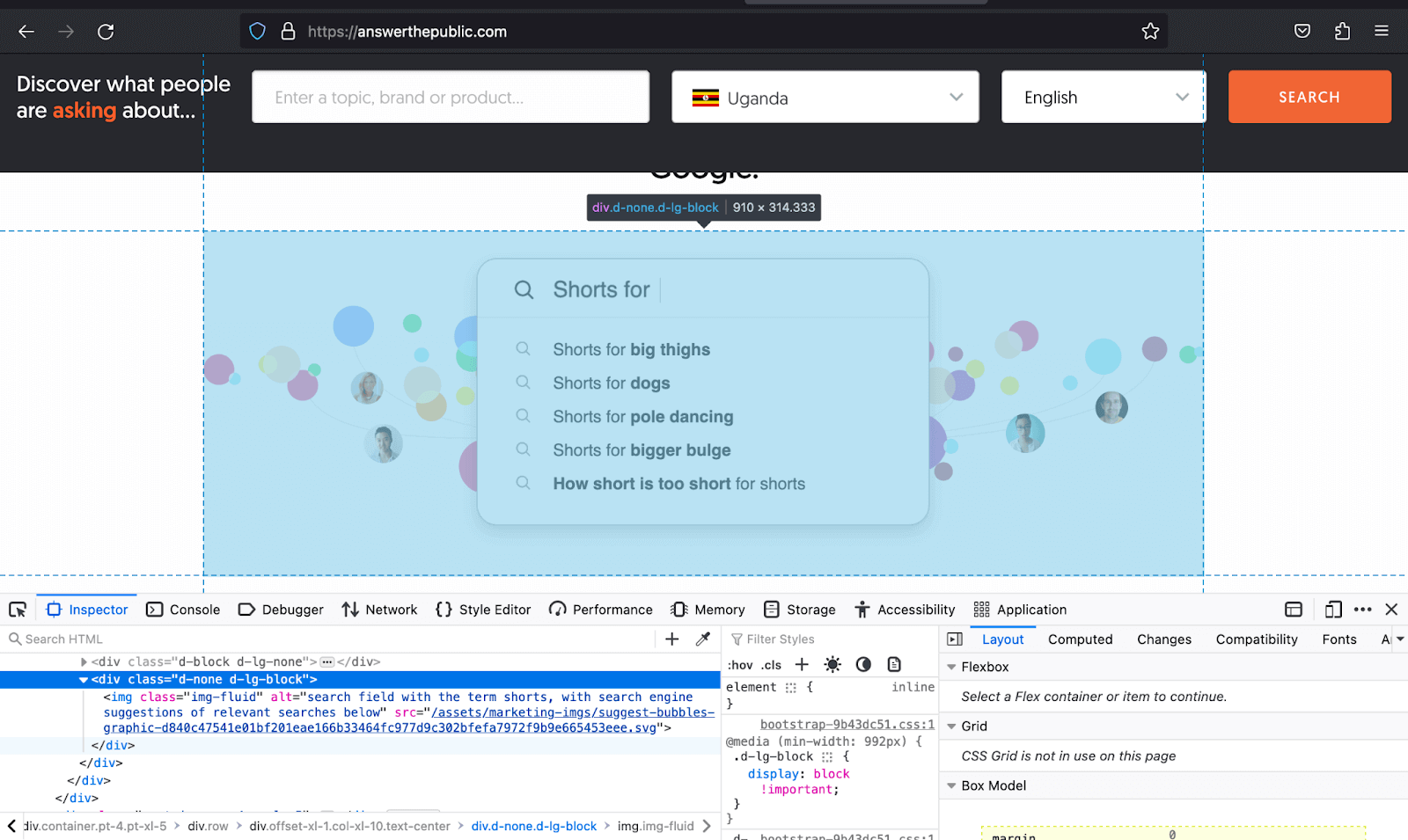Toggle the .cls class panel
Image resolution: width=1408 pixels, height=840 pixels.
tap(772, 665)
